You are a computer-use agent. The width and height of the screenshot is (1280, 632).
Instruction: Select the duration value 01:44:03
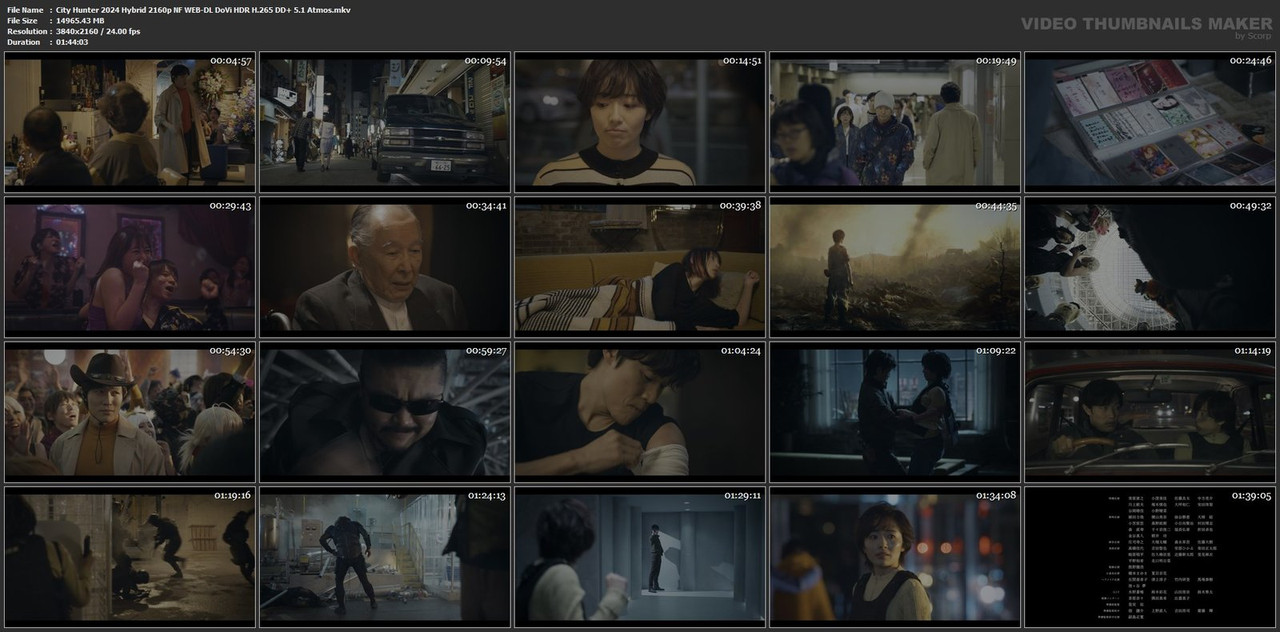click(72, 42)
